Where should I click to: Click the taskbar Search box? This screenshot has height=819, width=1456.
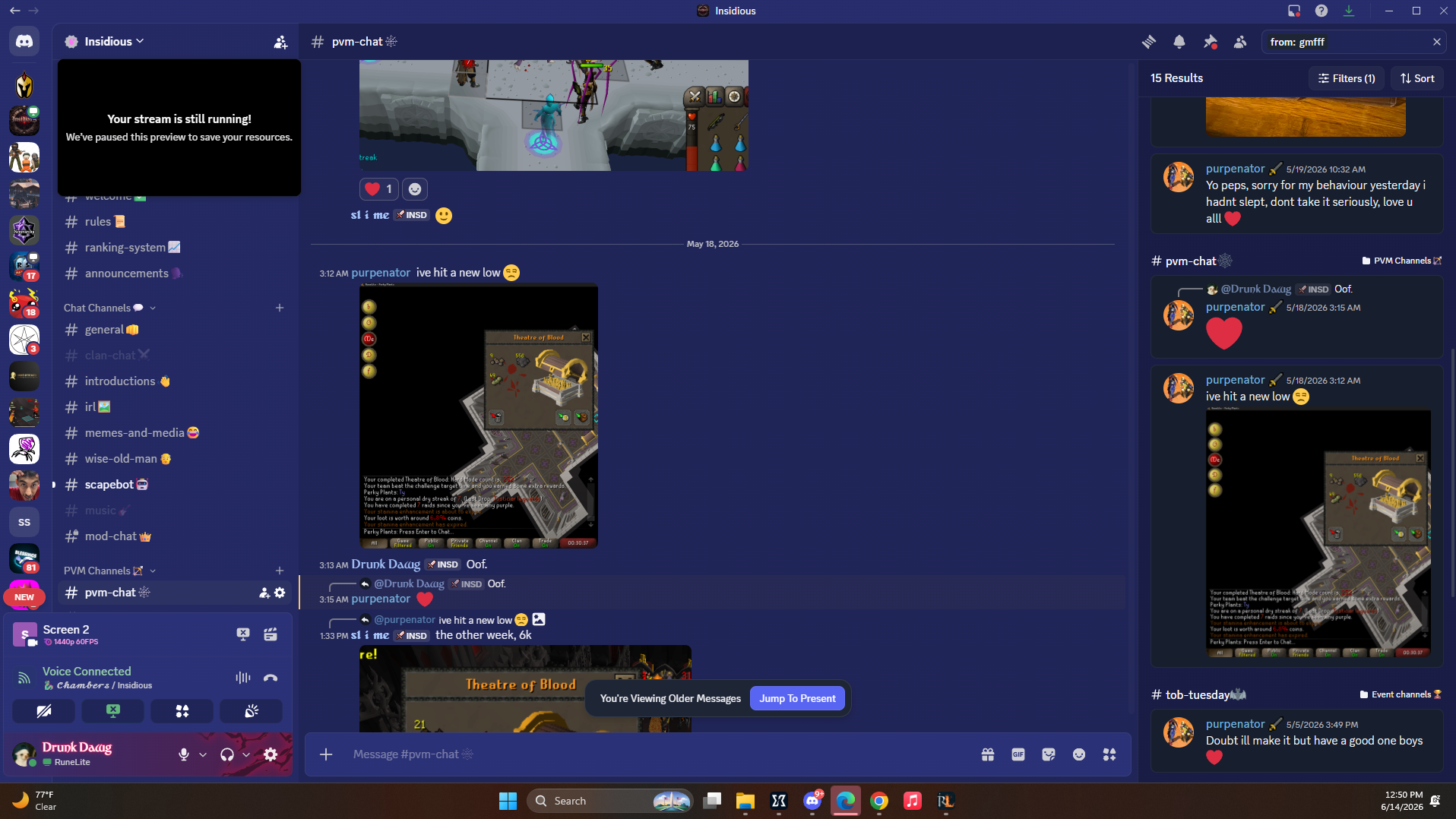609,801
